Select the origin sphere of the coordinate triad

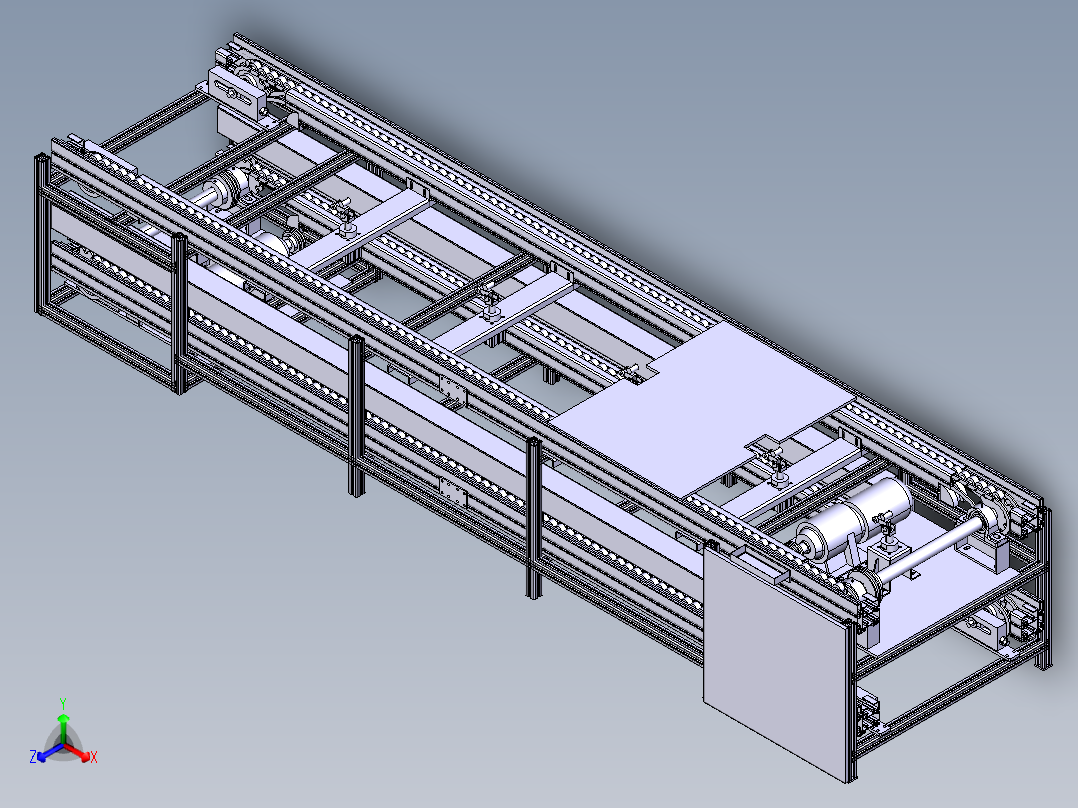(64, 744)
